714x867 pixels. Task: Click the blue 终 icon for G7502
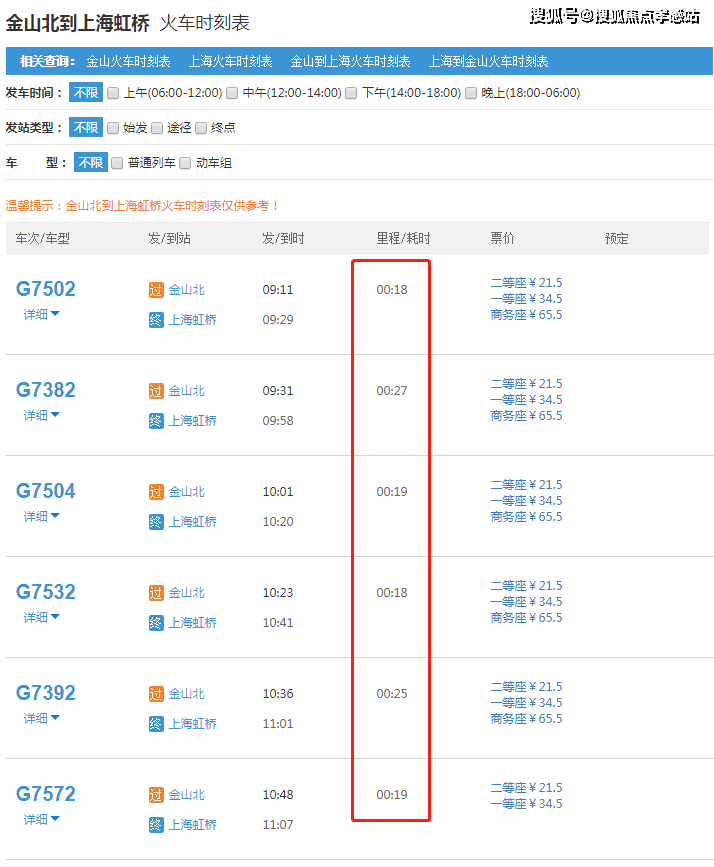pos(155,320)
